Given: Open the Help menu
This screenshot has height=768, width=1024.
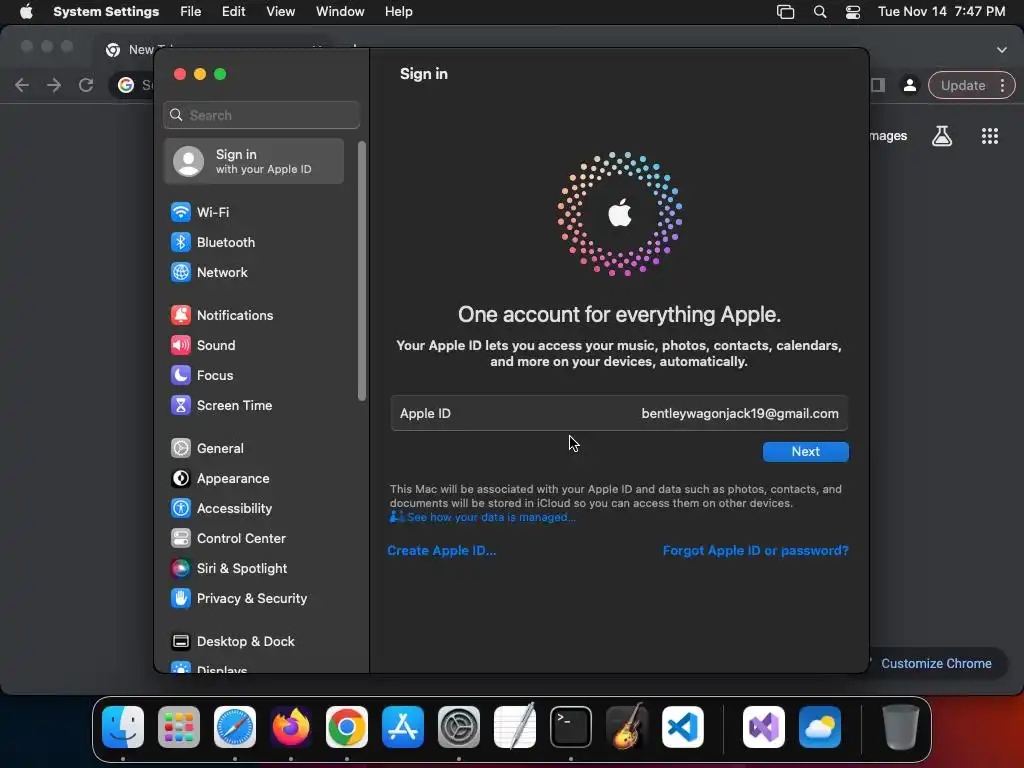Looking at the screenshot, I should [398, 12].
